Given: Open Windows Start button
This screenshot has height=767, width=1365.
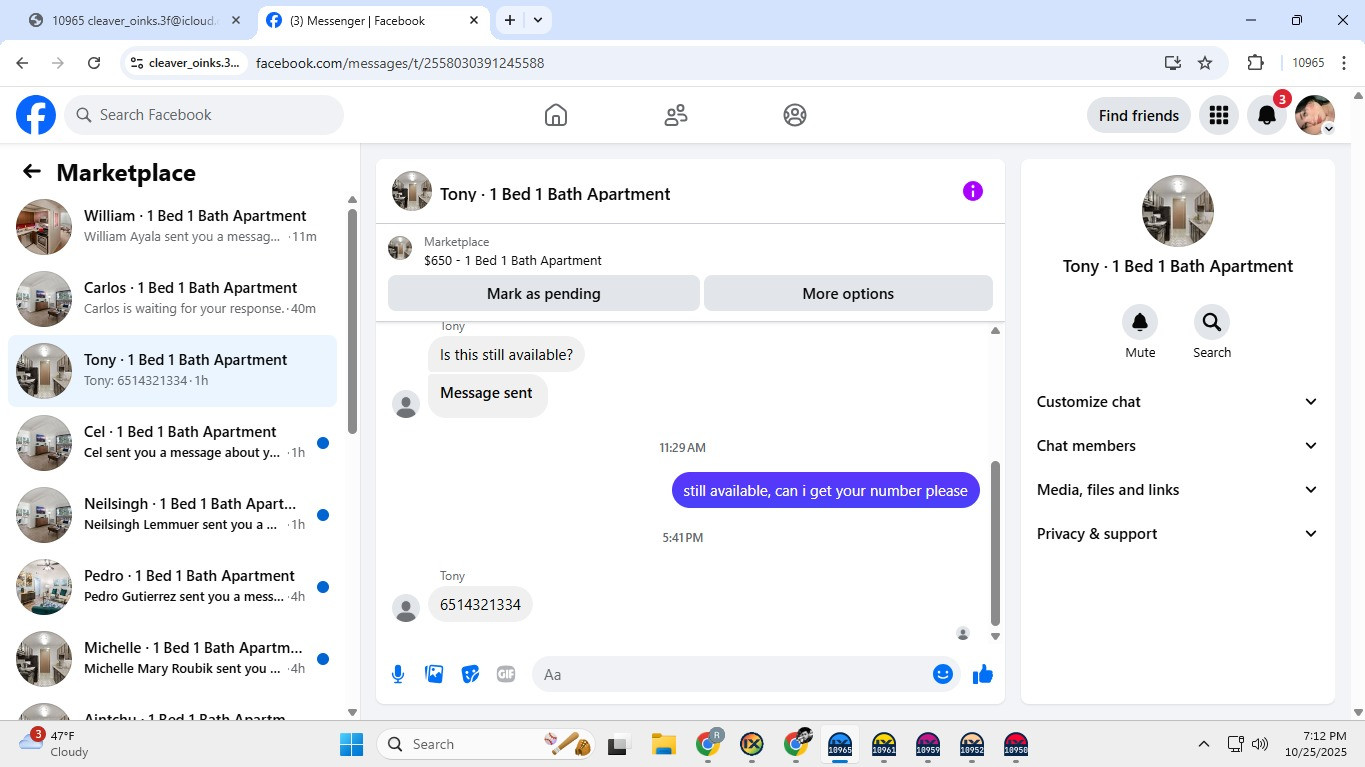Looking at the screenshot, I should [352, 744].
